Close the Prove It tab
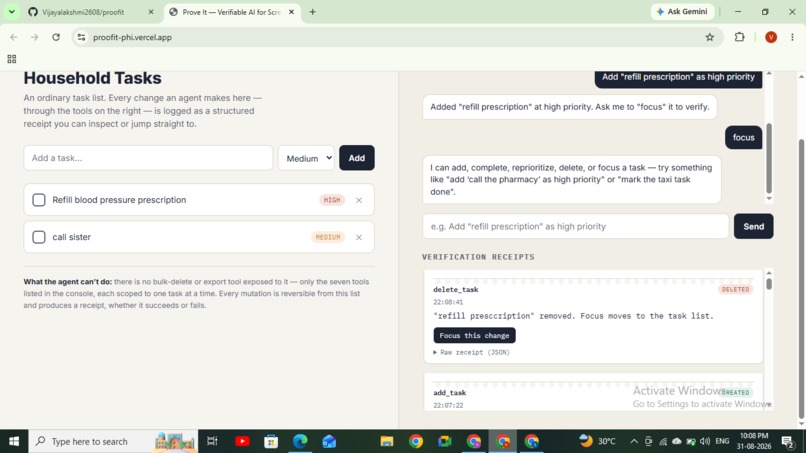The height and width of the screenshot is (453, 806). coord(291,12)
